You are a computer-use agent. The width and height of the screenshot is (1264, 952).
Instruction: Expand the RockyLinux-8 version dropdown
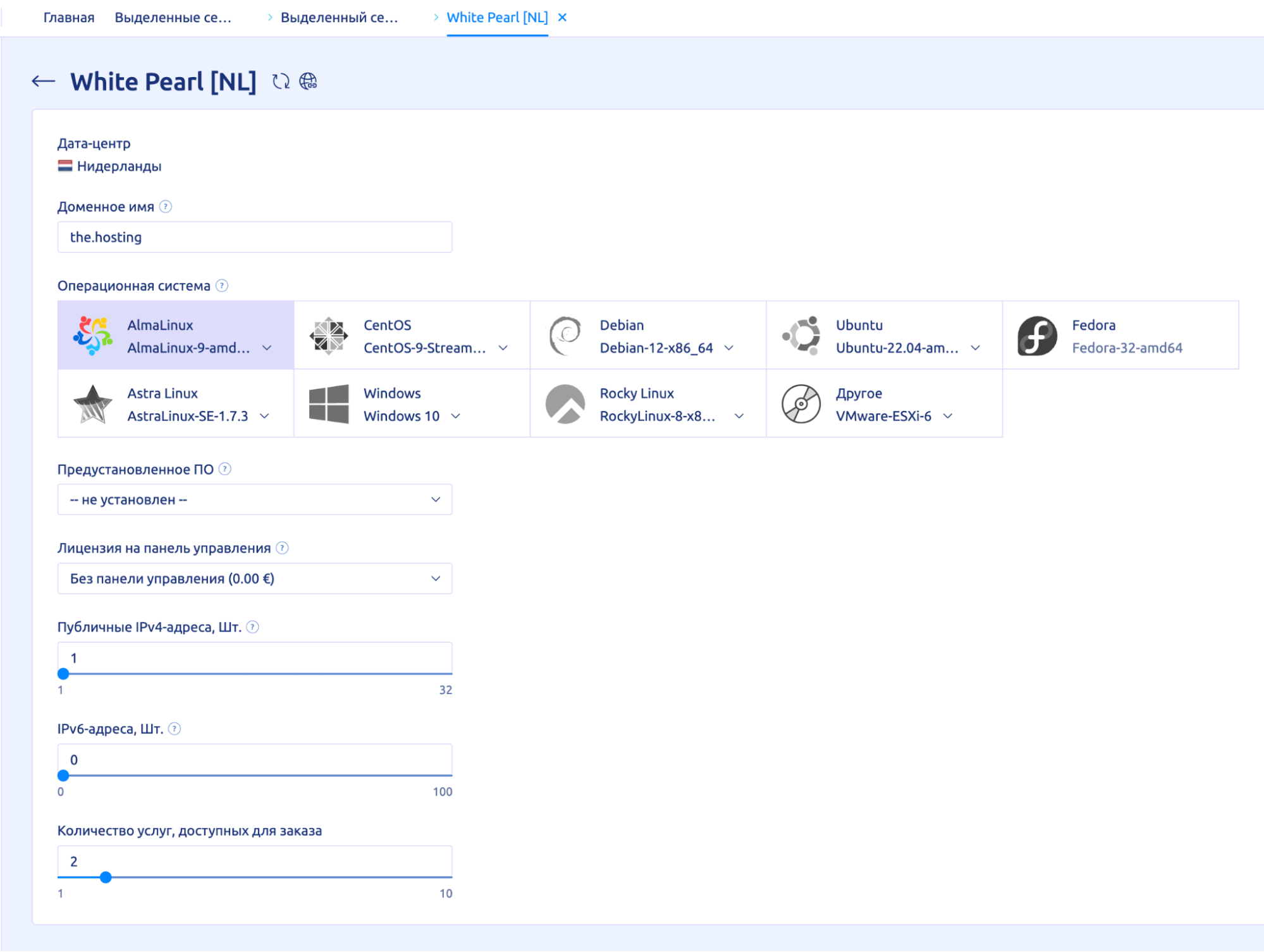[x=739, y=417]
